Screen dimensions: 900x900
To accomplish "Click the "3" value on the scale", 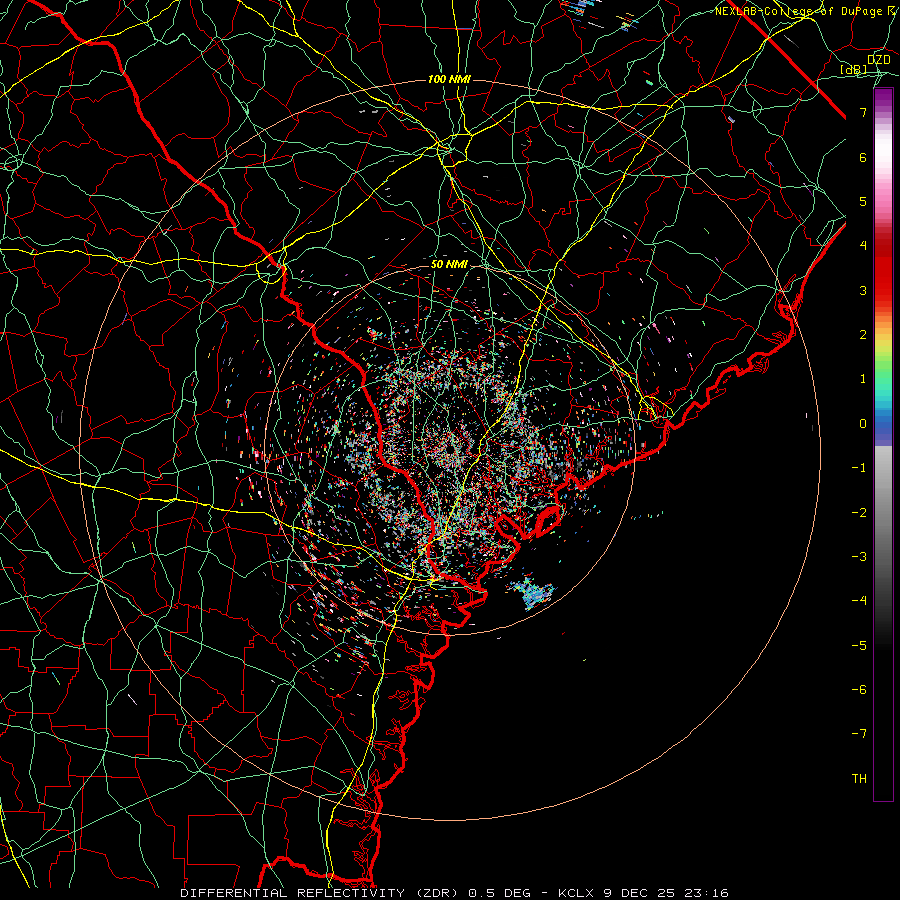I will click(x=863, y=290).
